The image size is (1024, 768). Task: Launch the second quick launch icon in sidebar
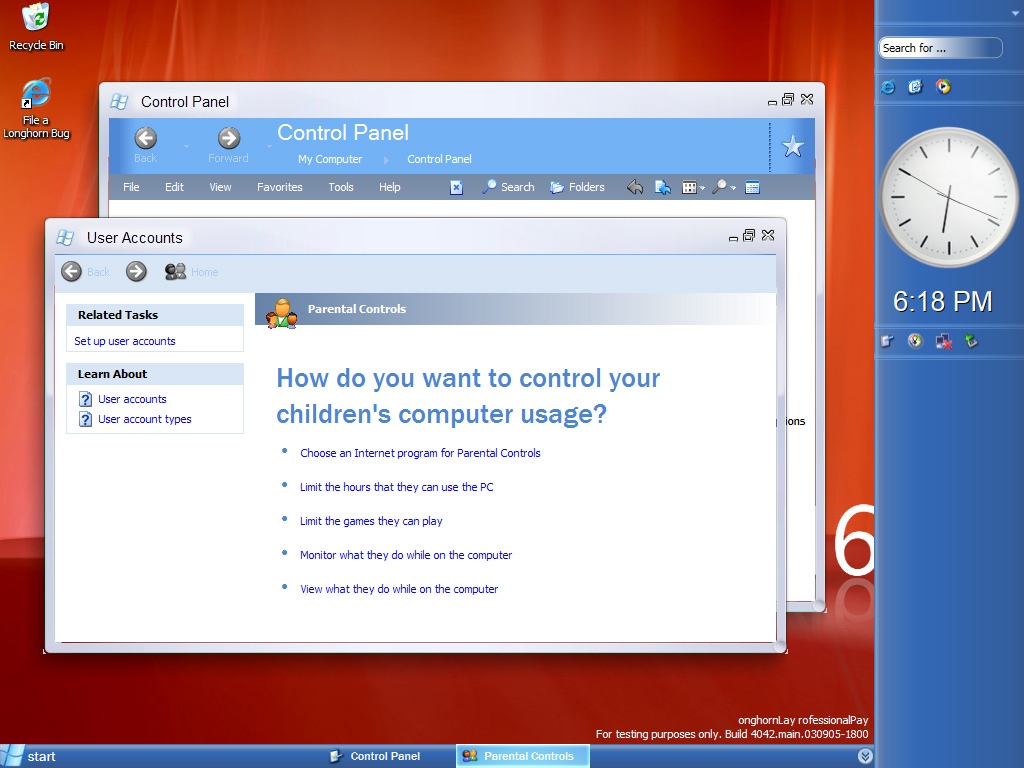coord(916,87)
